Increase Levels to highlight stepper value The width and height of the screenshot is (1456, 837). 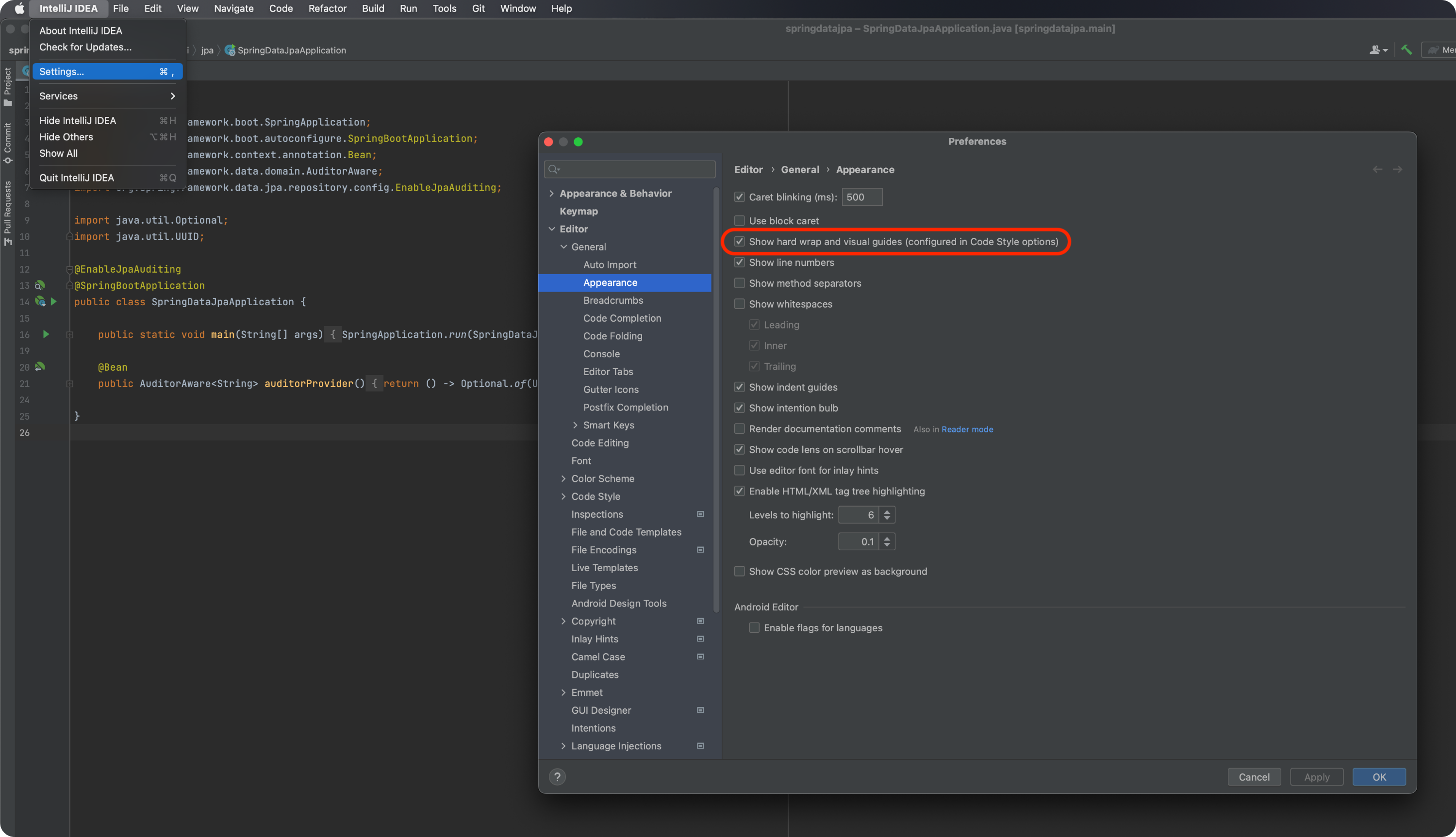tap(887, 510)
